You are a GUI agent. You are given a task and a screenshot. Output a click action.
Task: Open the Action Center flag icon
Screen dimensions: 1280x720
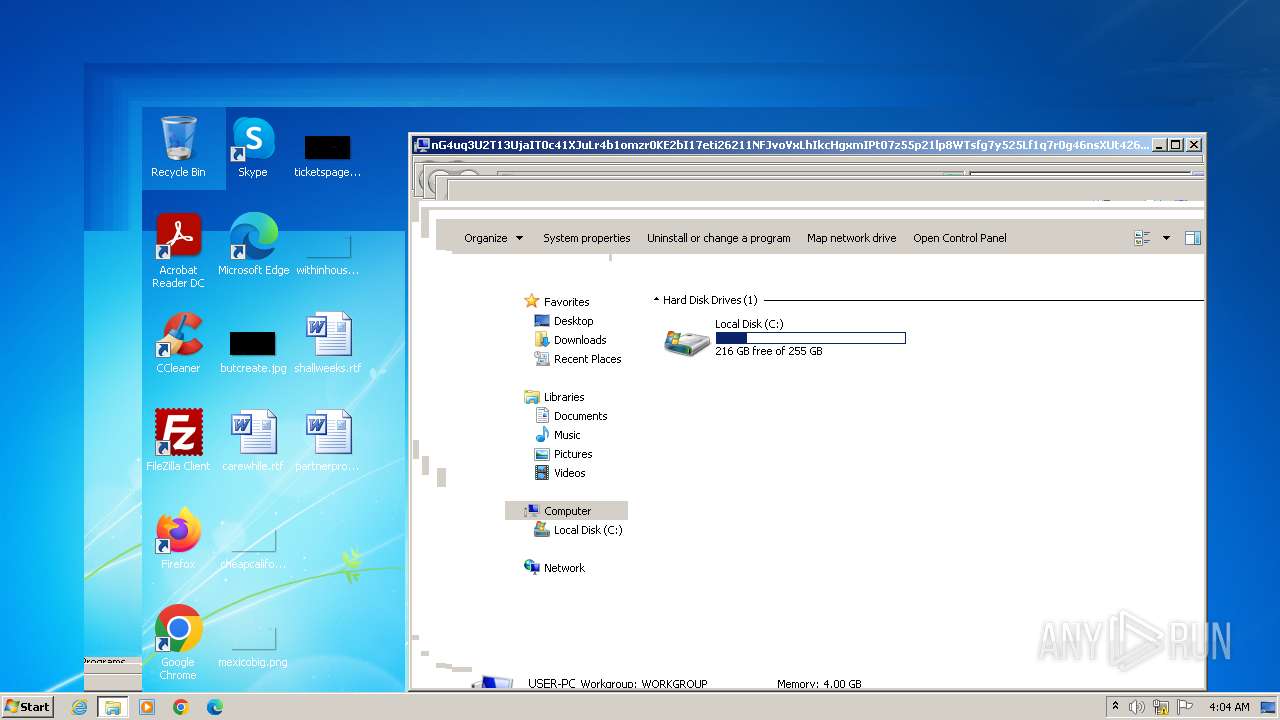pyautogui.click(x=1186, y=707)
